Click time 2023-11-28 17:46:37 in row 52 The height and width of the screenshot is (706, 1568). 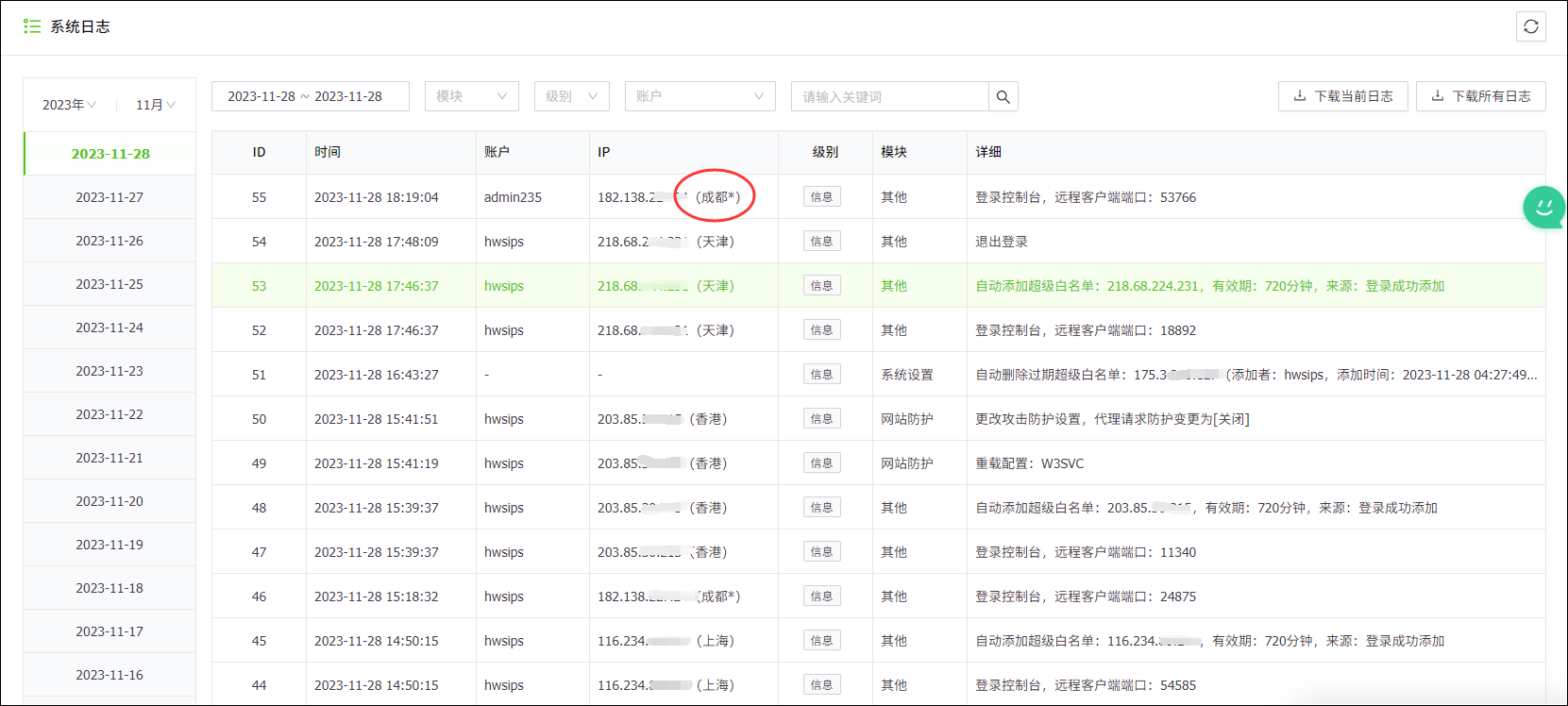pos(376,330)
